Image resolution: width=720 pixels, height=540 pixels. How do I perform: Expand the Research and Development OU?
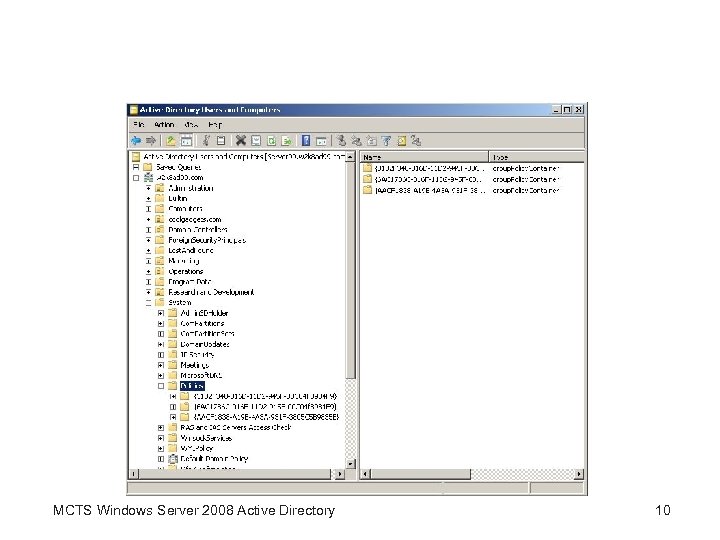(x=148, y=292)
